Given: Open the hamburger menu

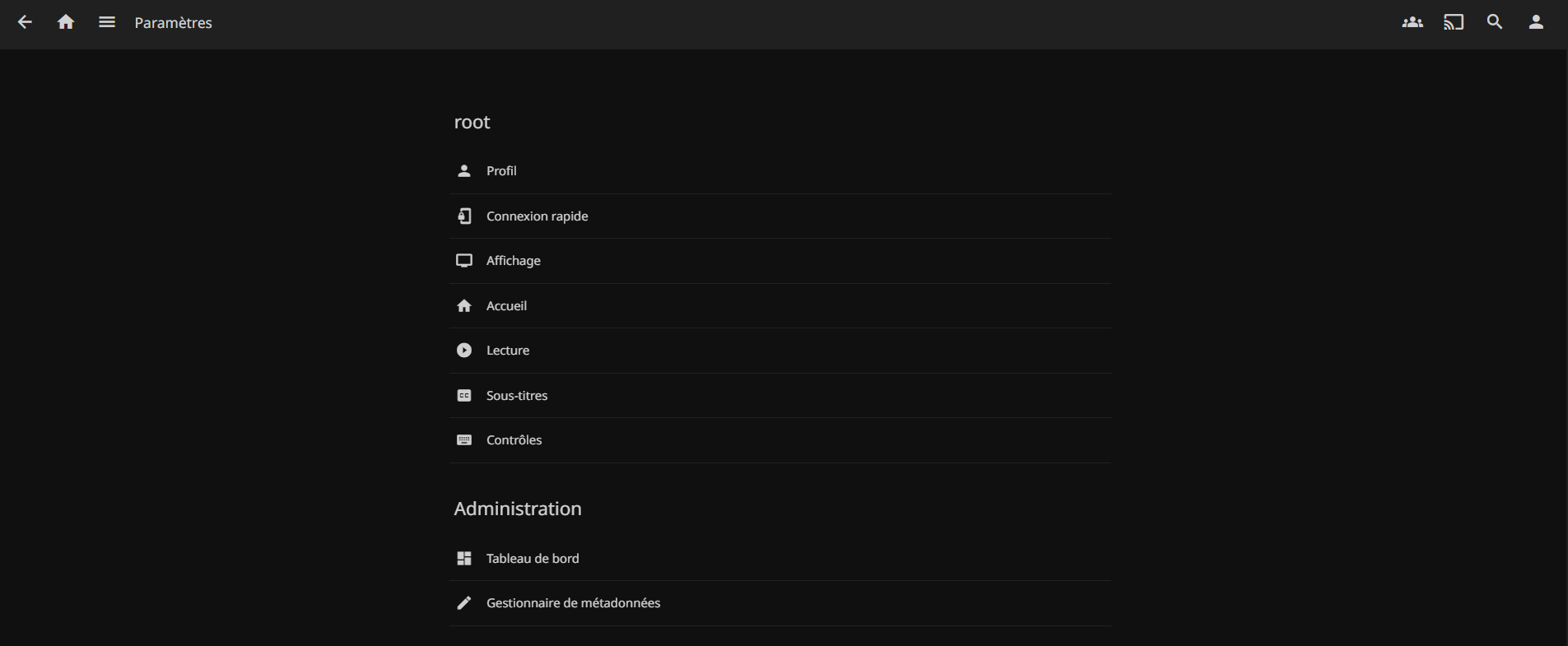Looking at the screenshot, I should click(107, 22).
